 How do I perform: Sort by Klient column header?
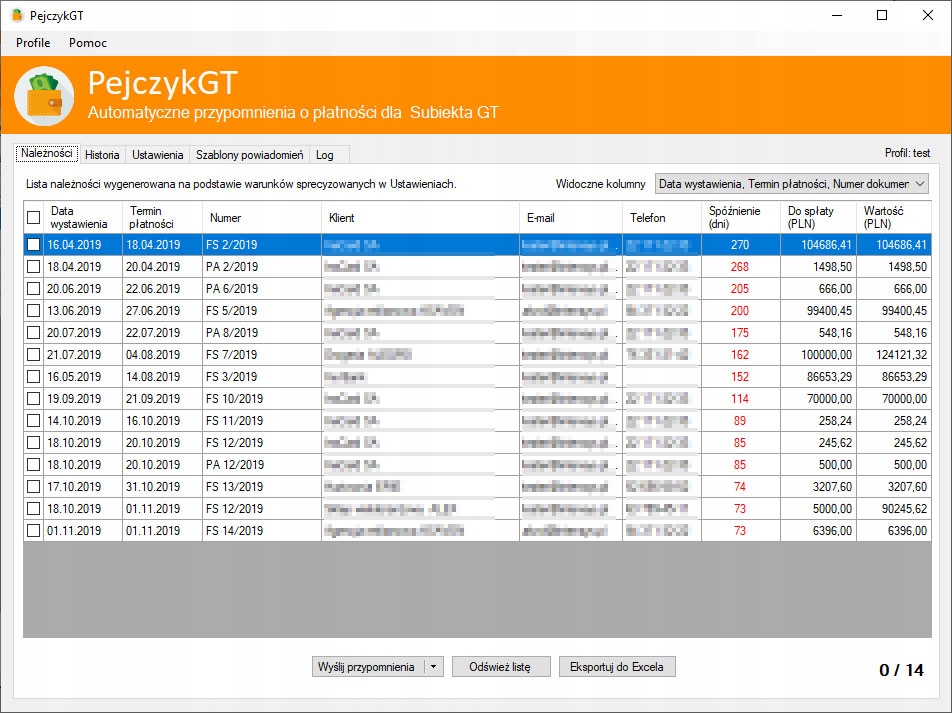coord(420,217)
